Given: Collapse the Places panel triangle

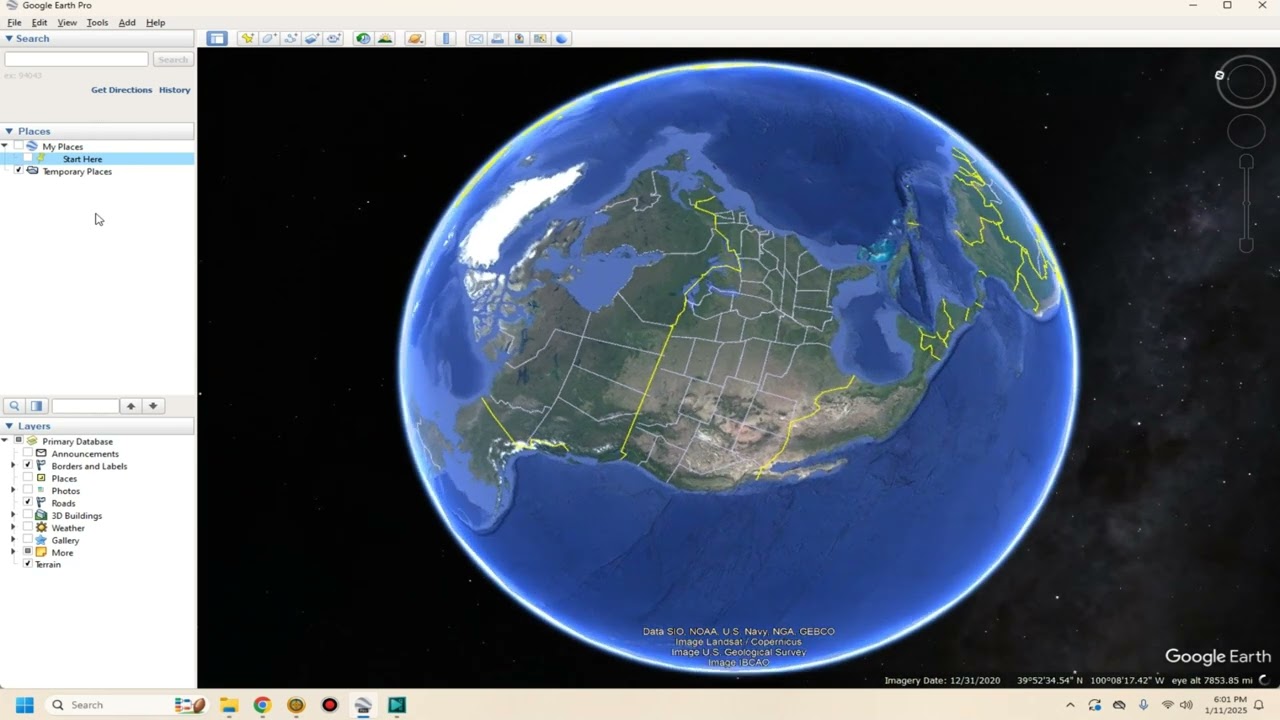Looking at the screenshot, I should (9, 131).
